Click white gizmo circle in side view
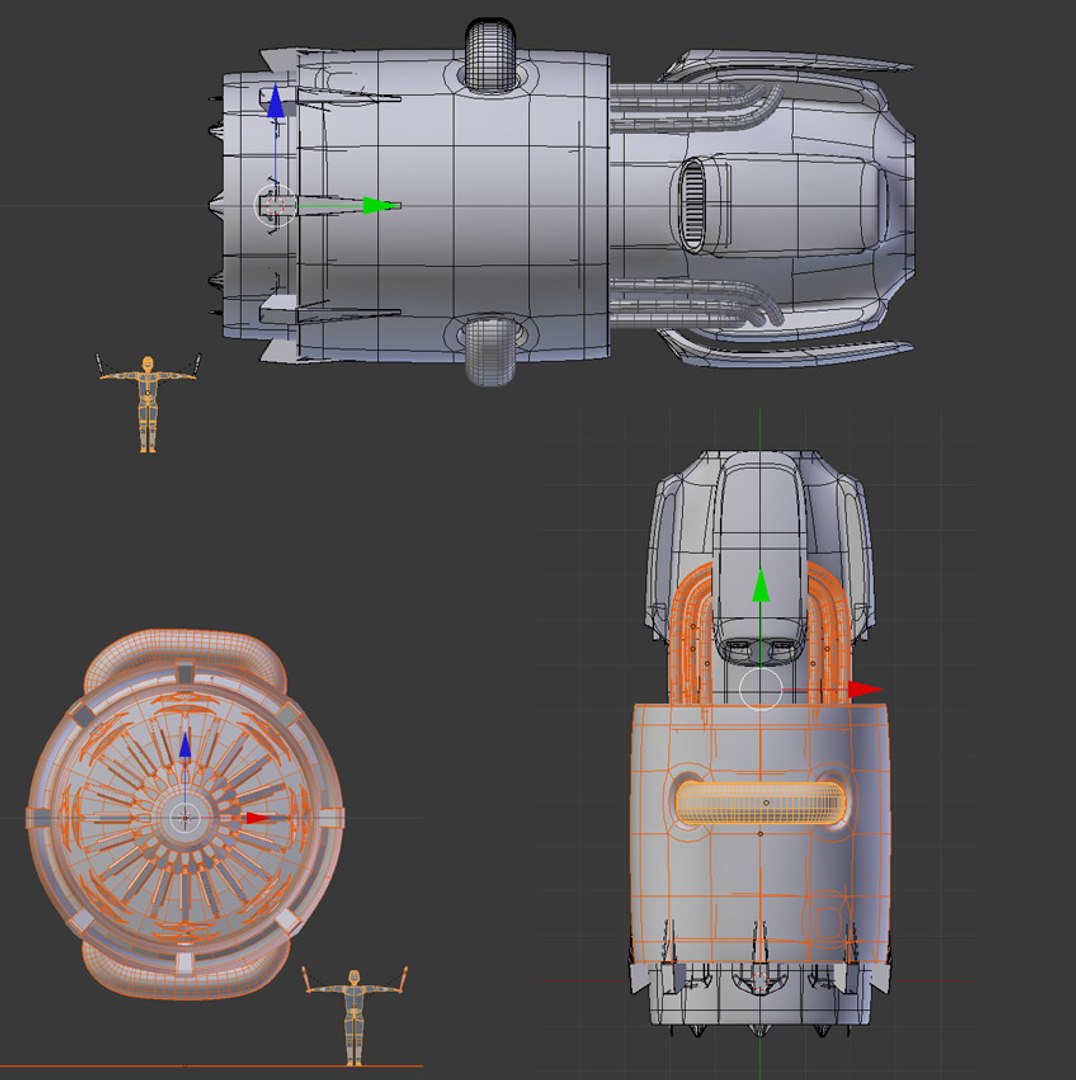 tap(276, 205)
